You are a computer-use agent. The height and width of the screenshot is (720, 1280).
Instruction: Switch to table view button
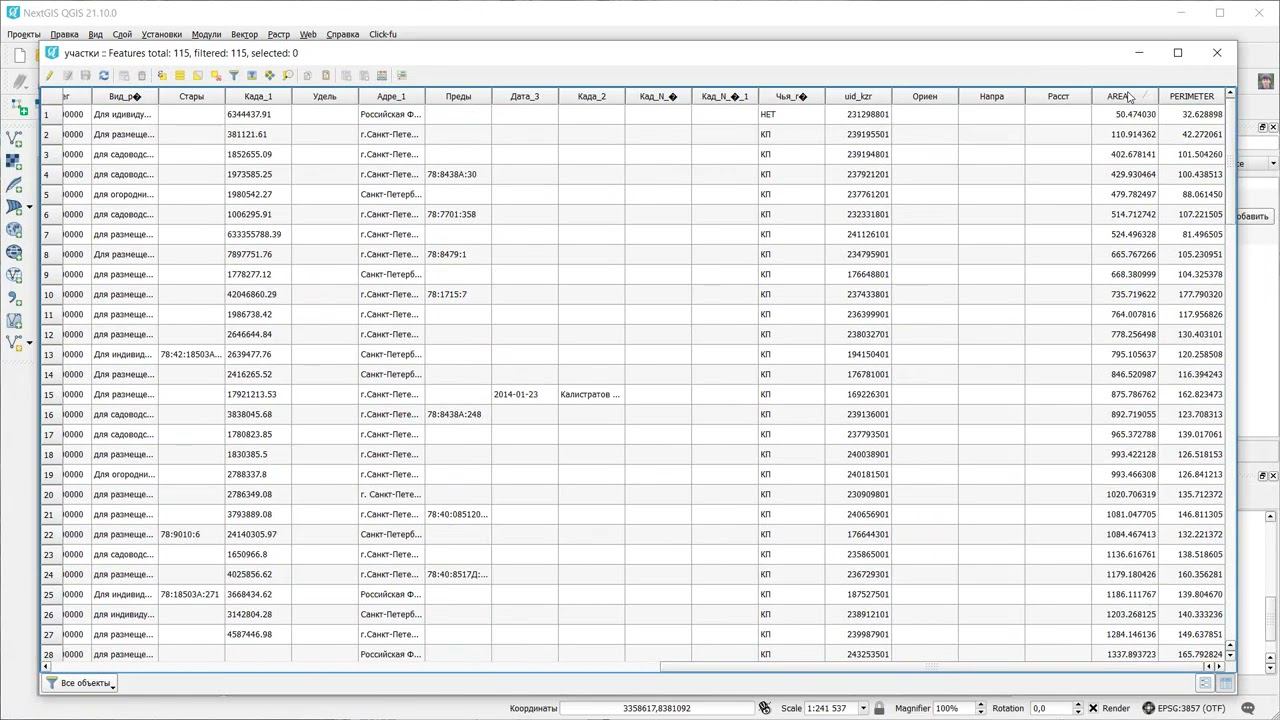pos(1225,683)
